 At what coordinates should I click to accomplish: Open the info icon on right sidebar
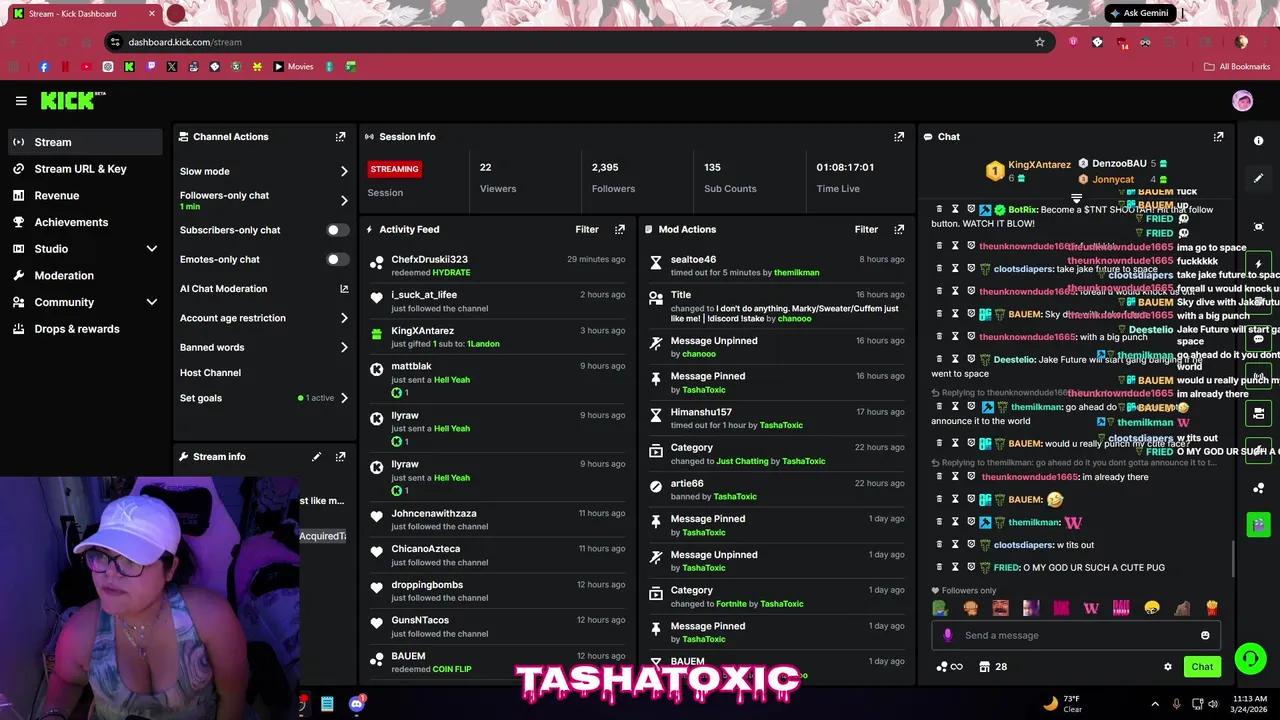coord(1258,141)
